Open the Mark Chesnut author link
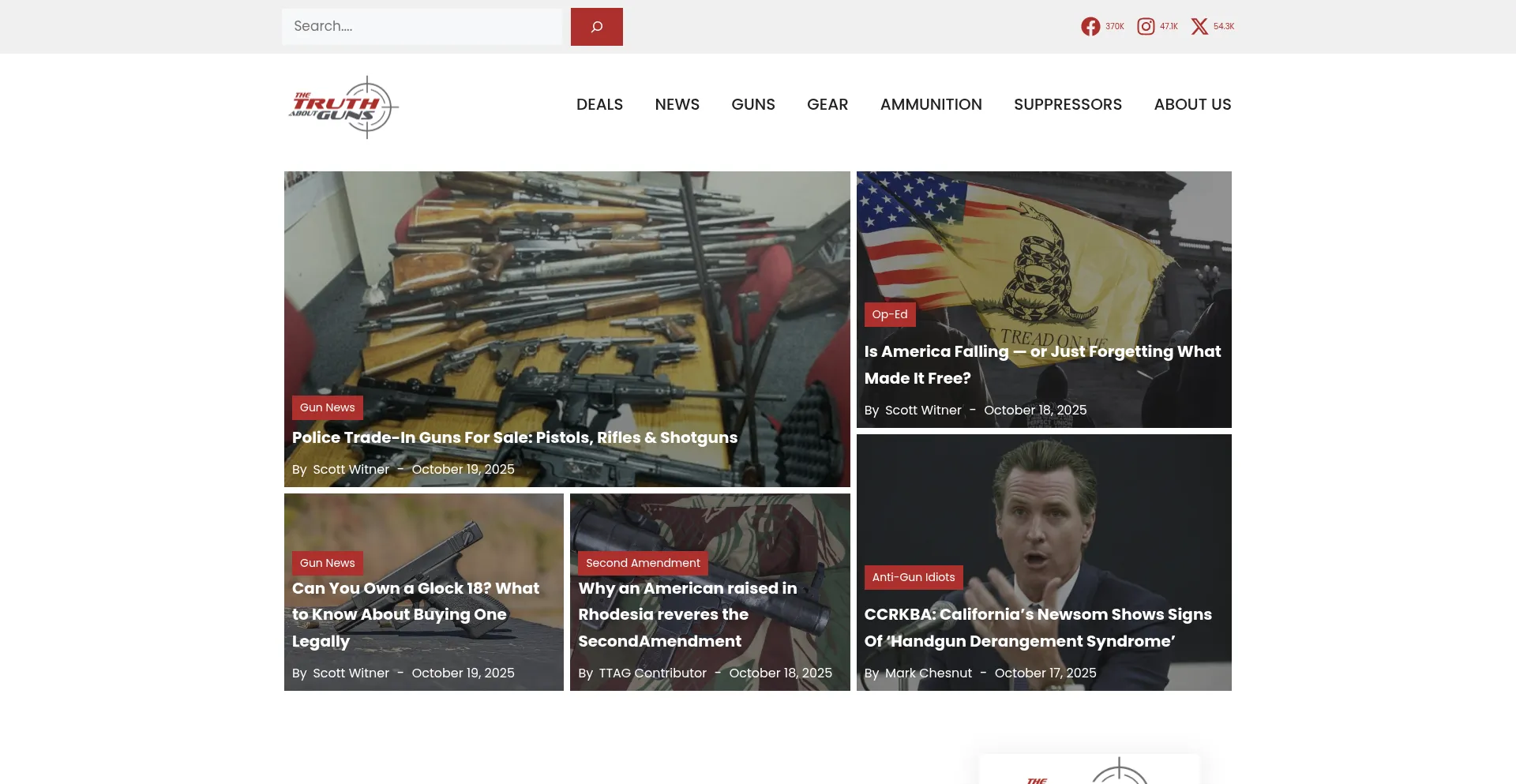Image resolution: width=1516 pixels, height=784 pixels. click(928, 673)
